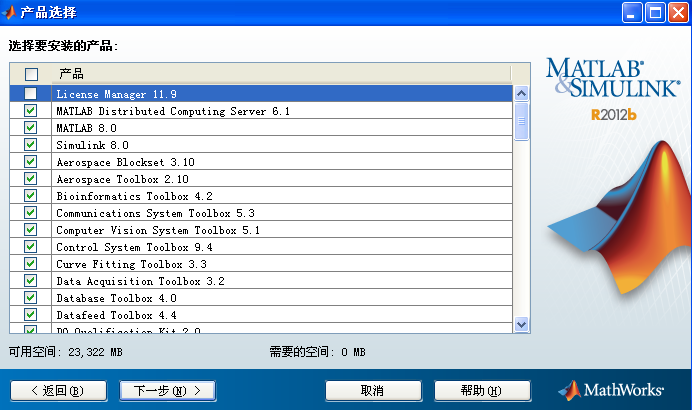692x410 pixels.
Task: Cancel installation with 取消 button
Action: pyautogui.click(x=373, y=391)
